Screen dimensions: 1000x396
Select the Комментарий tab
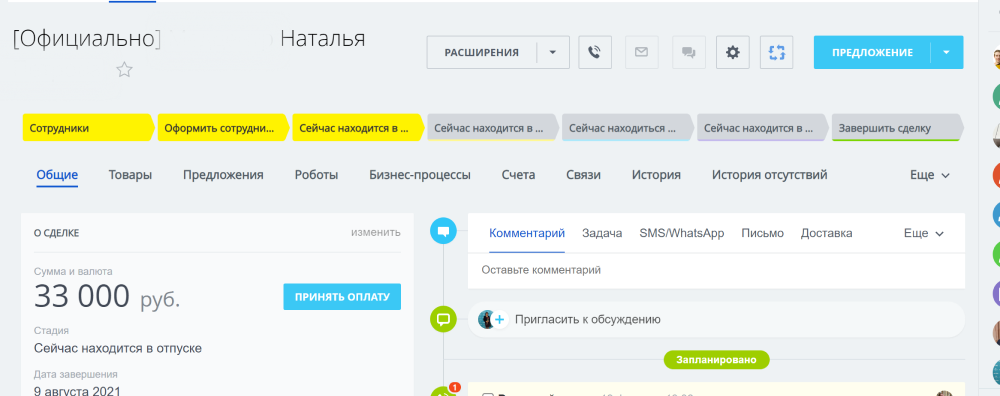[527, 233]
